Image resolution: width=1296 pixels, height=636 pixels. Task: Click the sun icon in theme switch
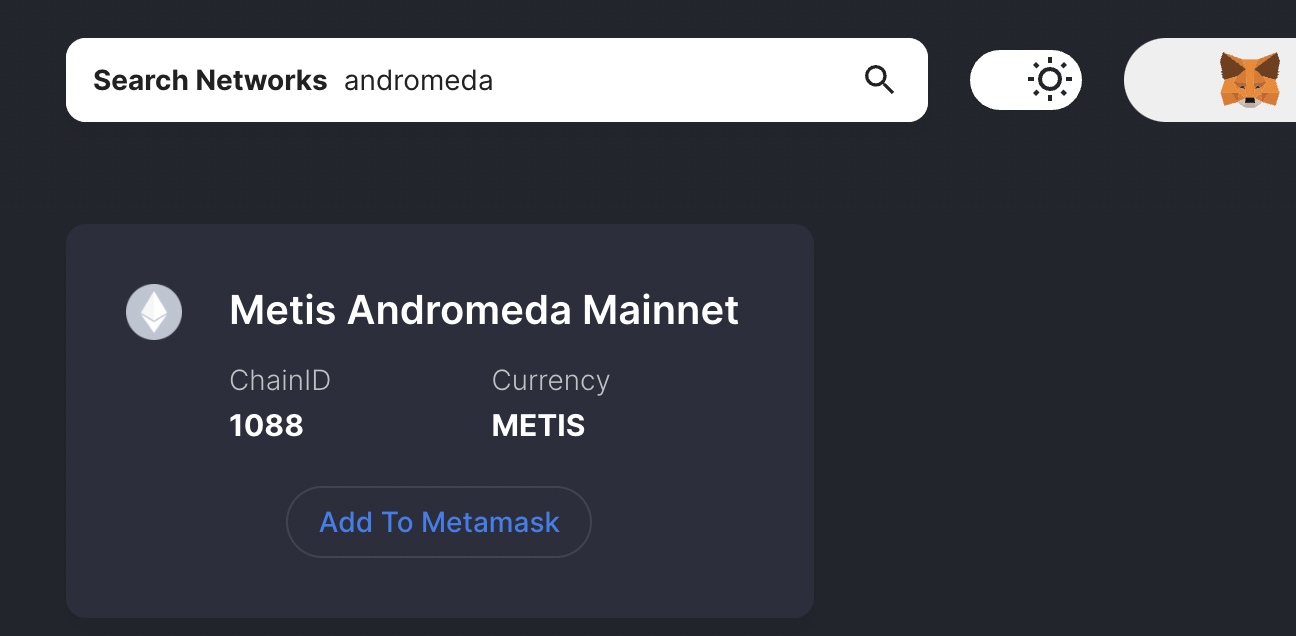pos(1049,80)
